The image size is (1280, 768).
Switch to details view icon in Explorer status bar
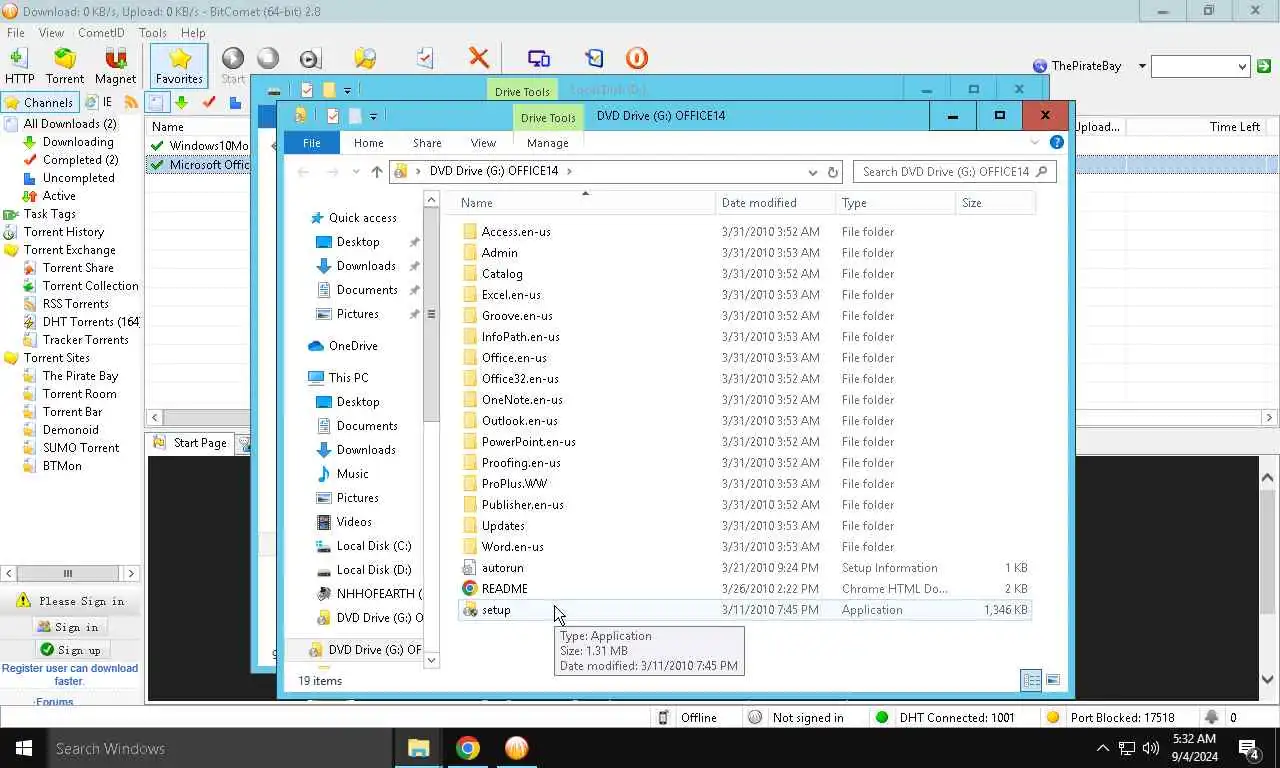[1031, 680]
